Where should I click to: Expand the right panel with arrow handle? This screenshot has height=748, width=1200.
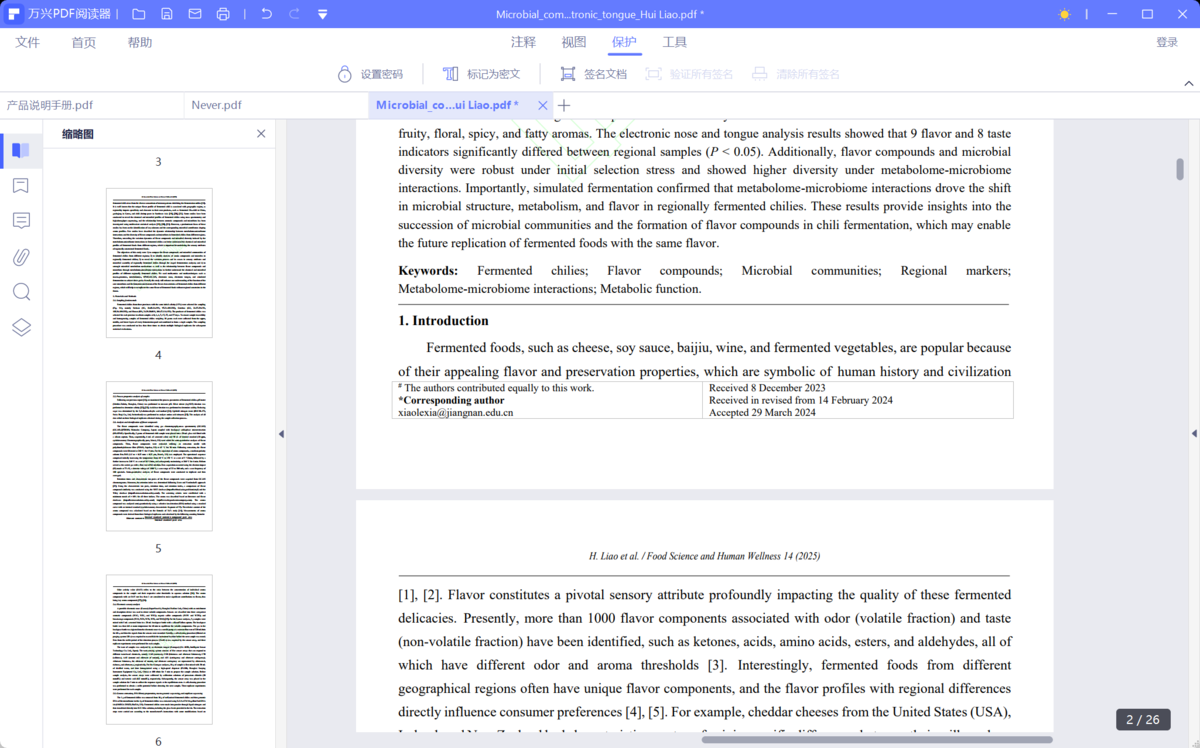(x=1193, y=433)
